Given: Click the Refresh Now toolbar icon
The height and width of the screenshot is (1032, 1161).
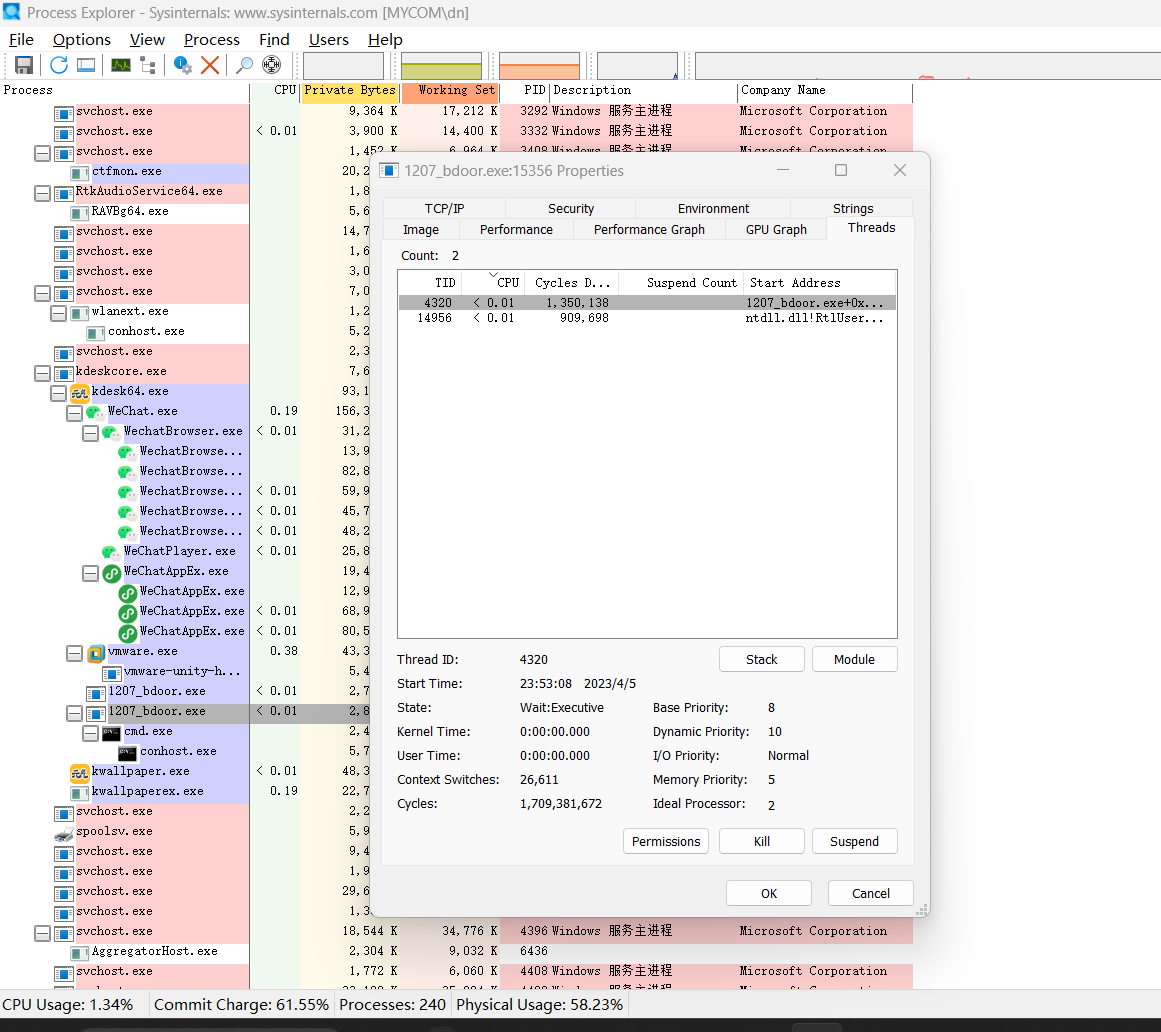Looking at the screenshot, I should coord(59,65).
